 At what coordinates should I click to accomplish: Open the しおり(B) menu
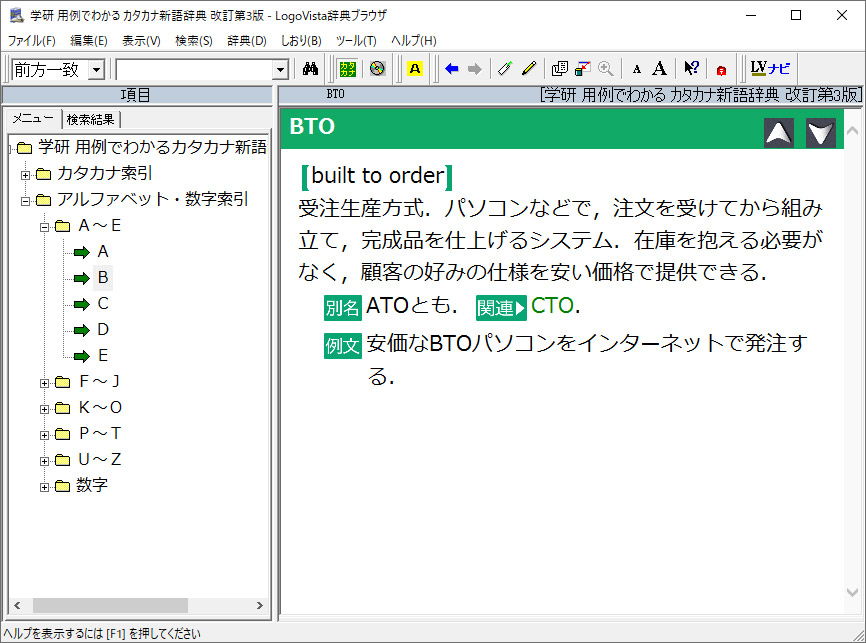(x=301, y=40)
